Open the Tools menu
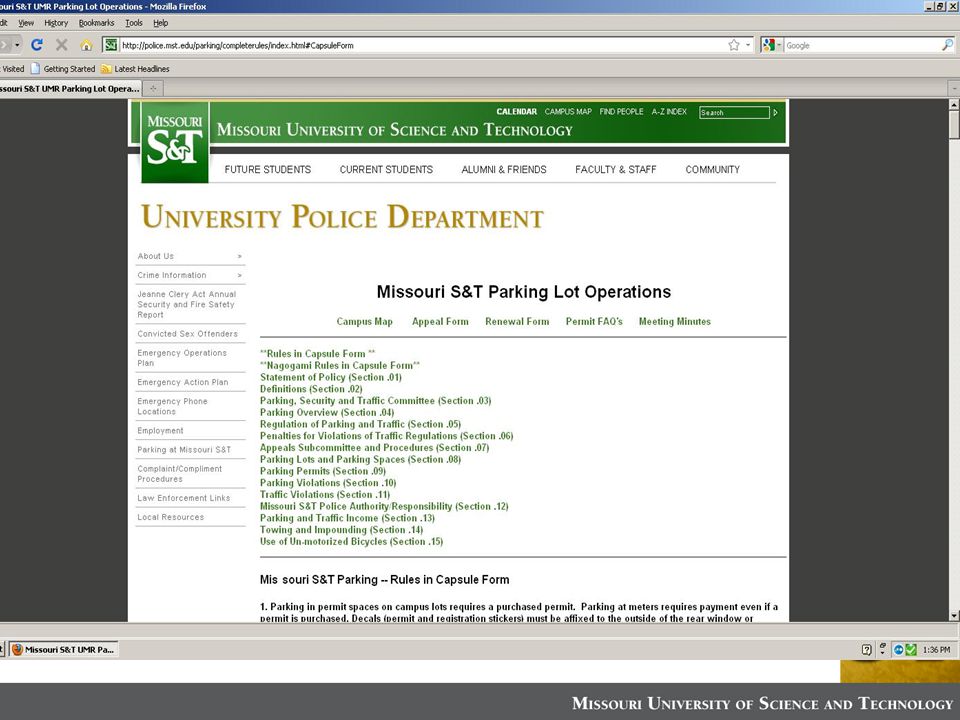The height and width of the screenshot is (720, 960). pyautogui.click(x=133, y=23)
